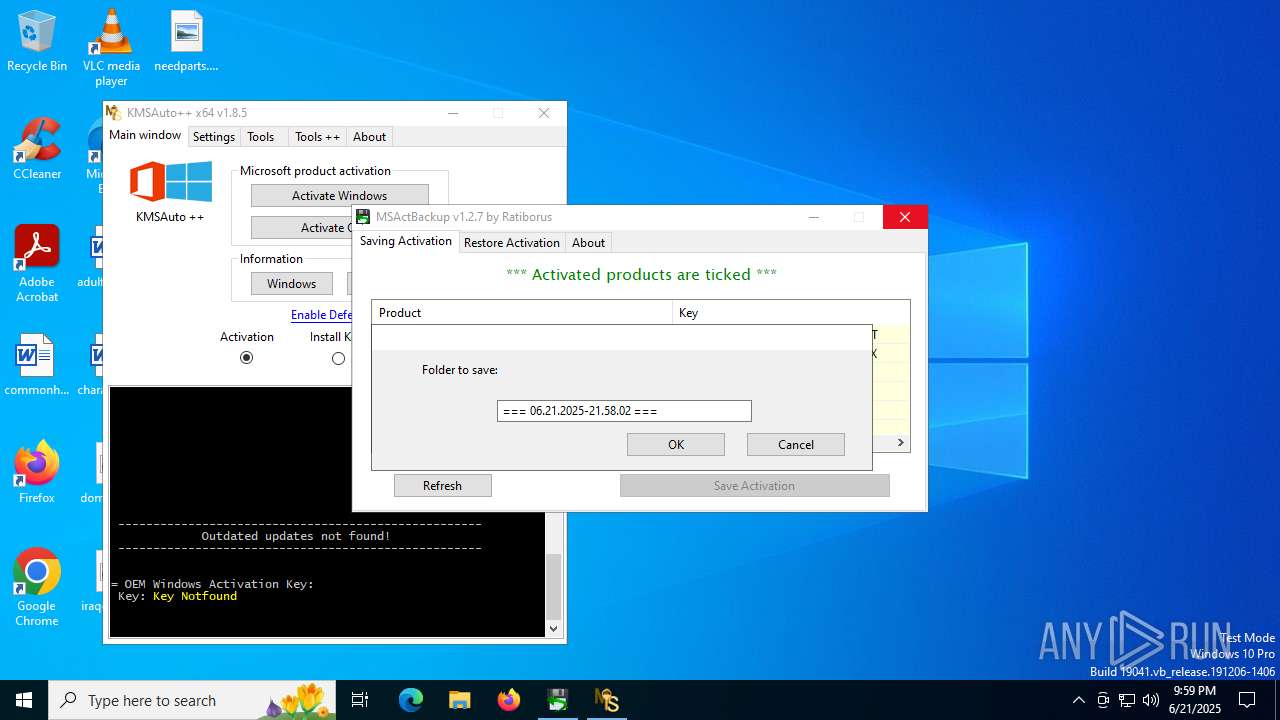Confirm folder name with OK

(676, 445)
